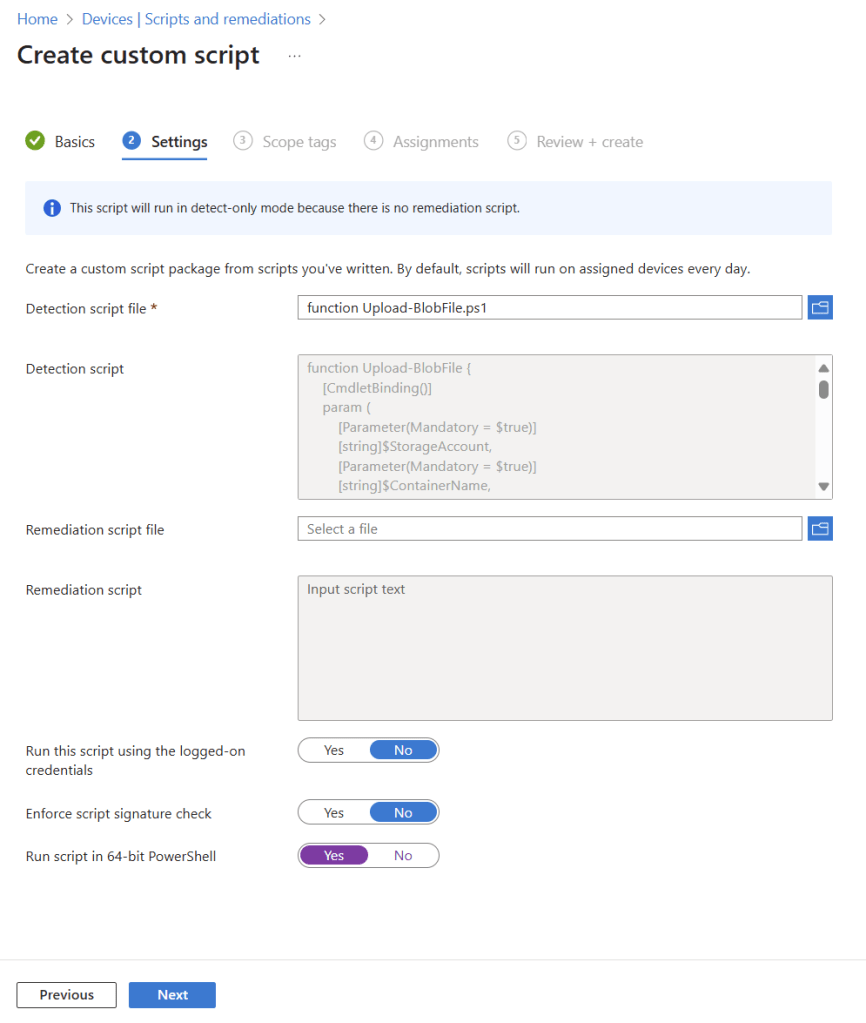This screenshot has height=1023, width=866.
Task: Open the ellipsis menu beside page title
Action: tap(294, 56)
